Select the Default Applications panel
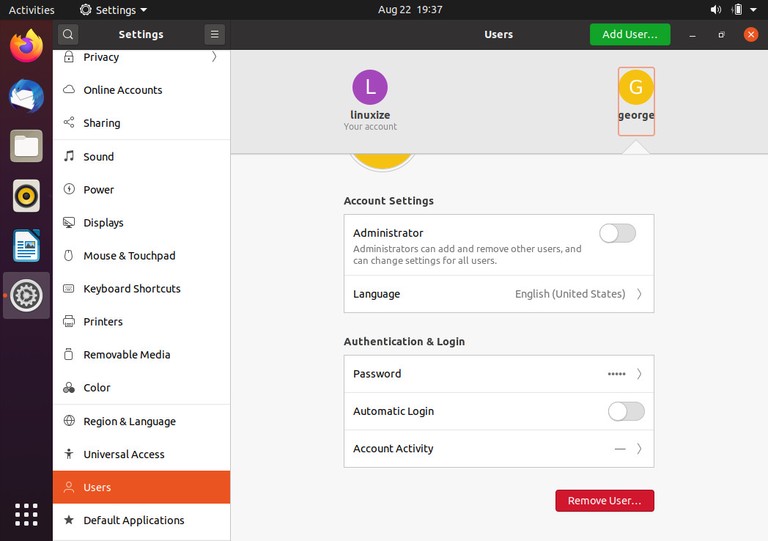 tap(142, 520)
